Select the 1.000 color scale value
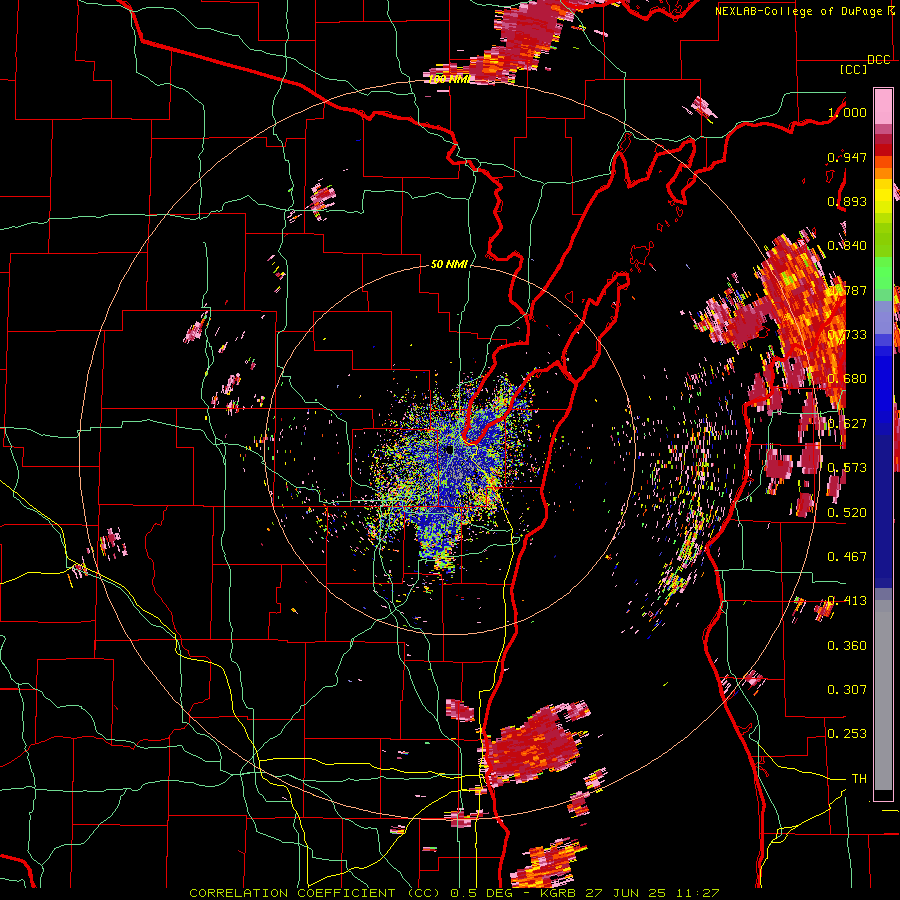The image size is (900, 900). (847, 112)
